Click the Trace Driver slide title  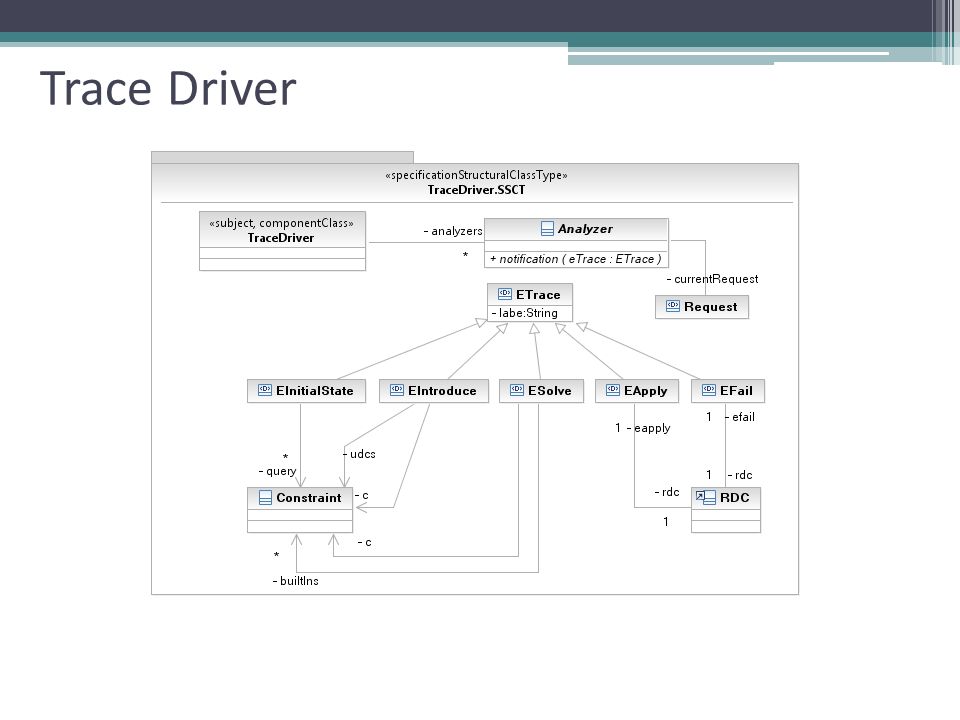pos(168,89)
